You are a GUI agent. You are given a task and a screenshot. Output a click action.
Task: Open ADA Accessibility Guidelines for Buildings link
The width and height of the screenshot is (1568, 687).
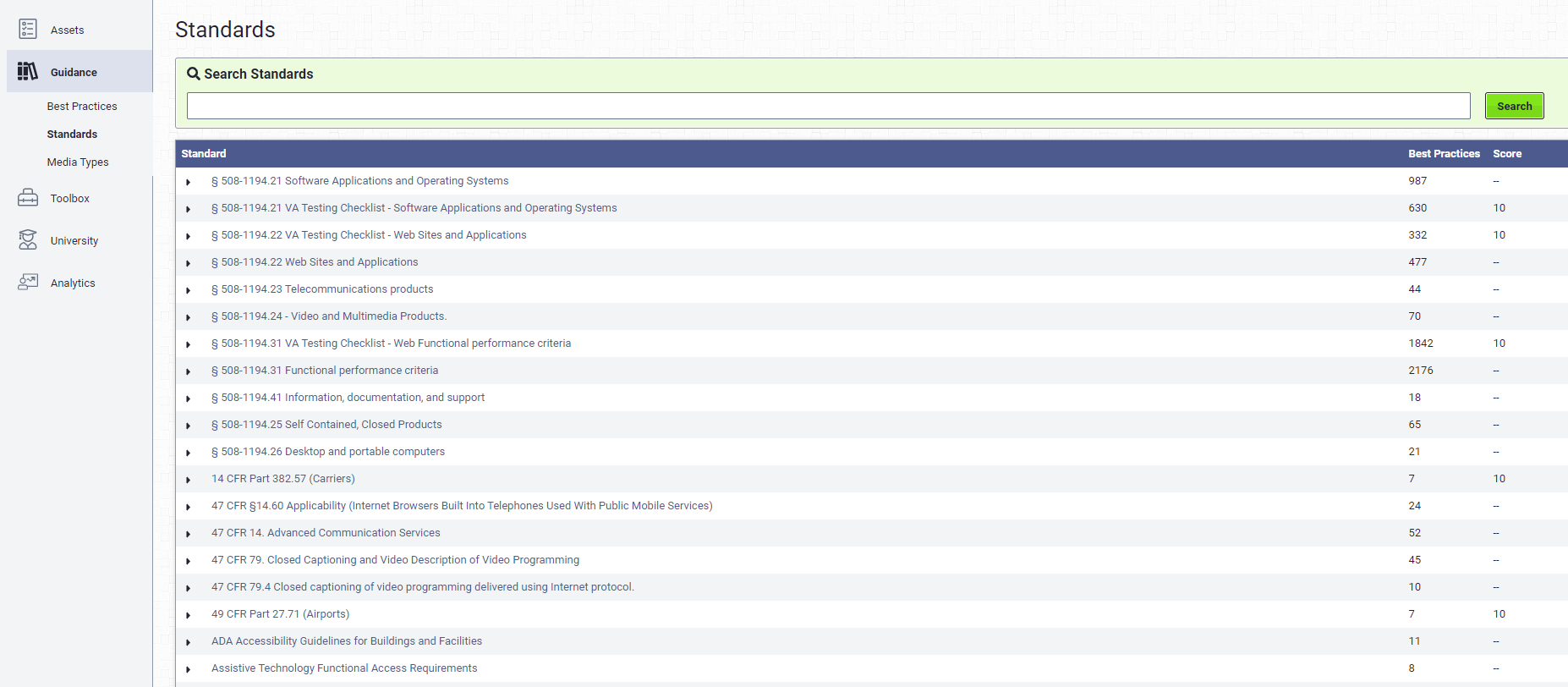pyautogui.click(x=347, y=641)
